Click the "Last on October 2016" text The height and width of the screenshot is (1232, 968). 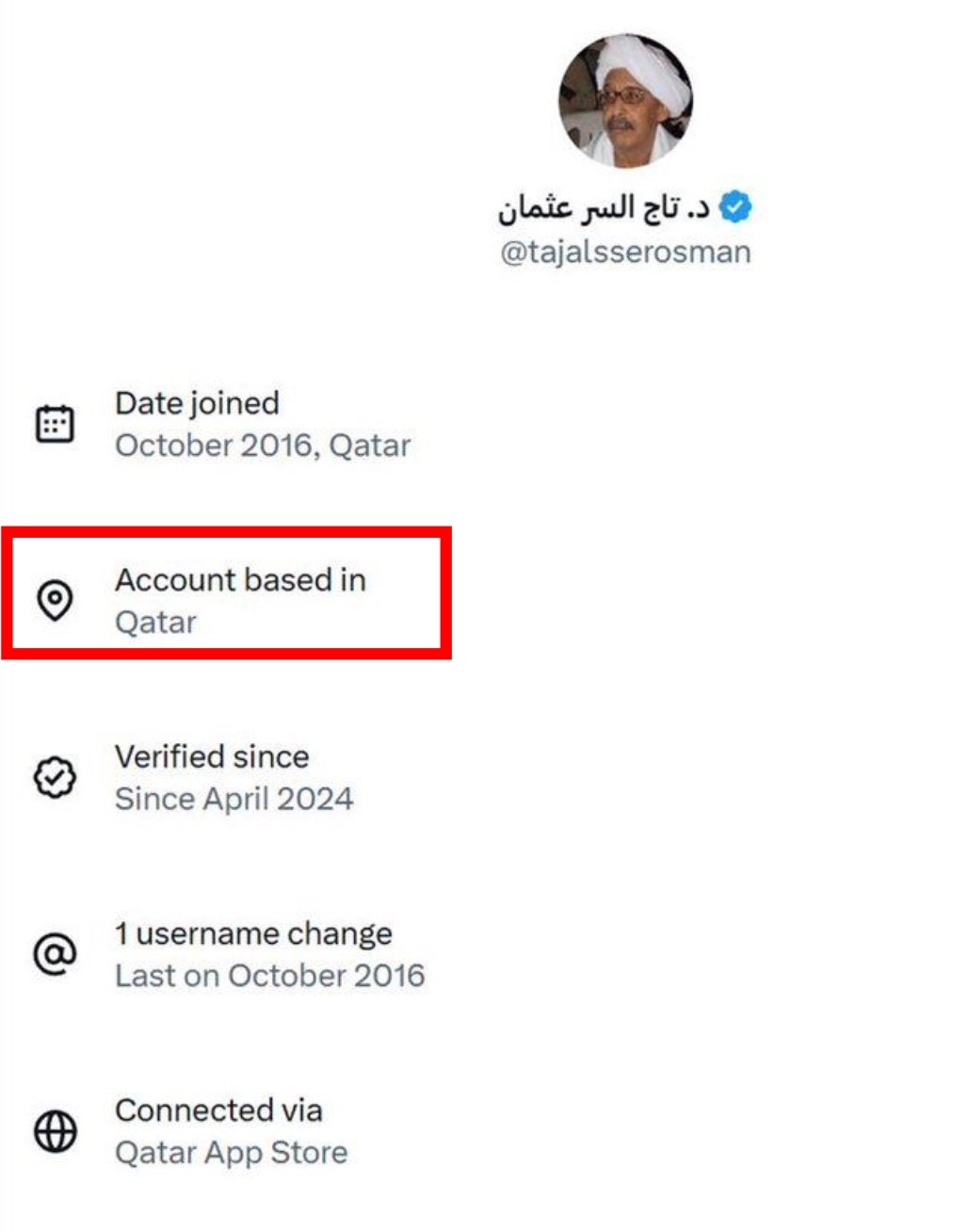coord(269,976)
